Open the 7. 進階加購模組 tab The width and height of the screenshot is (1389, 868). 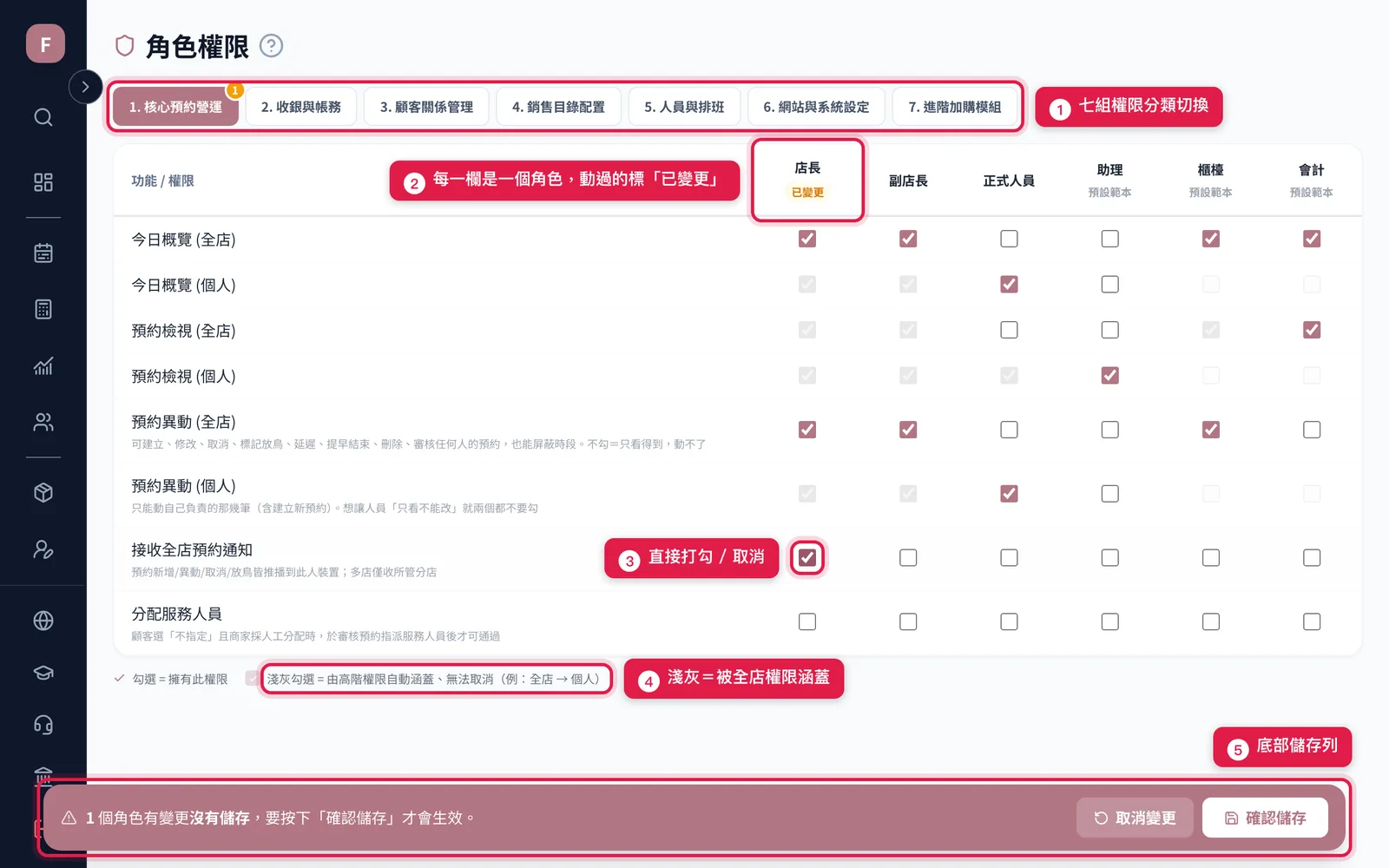(x=955, y=107)
